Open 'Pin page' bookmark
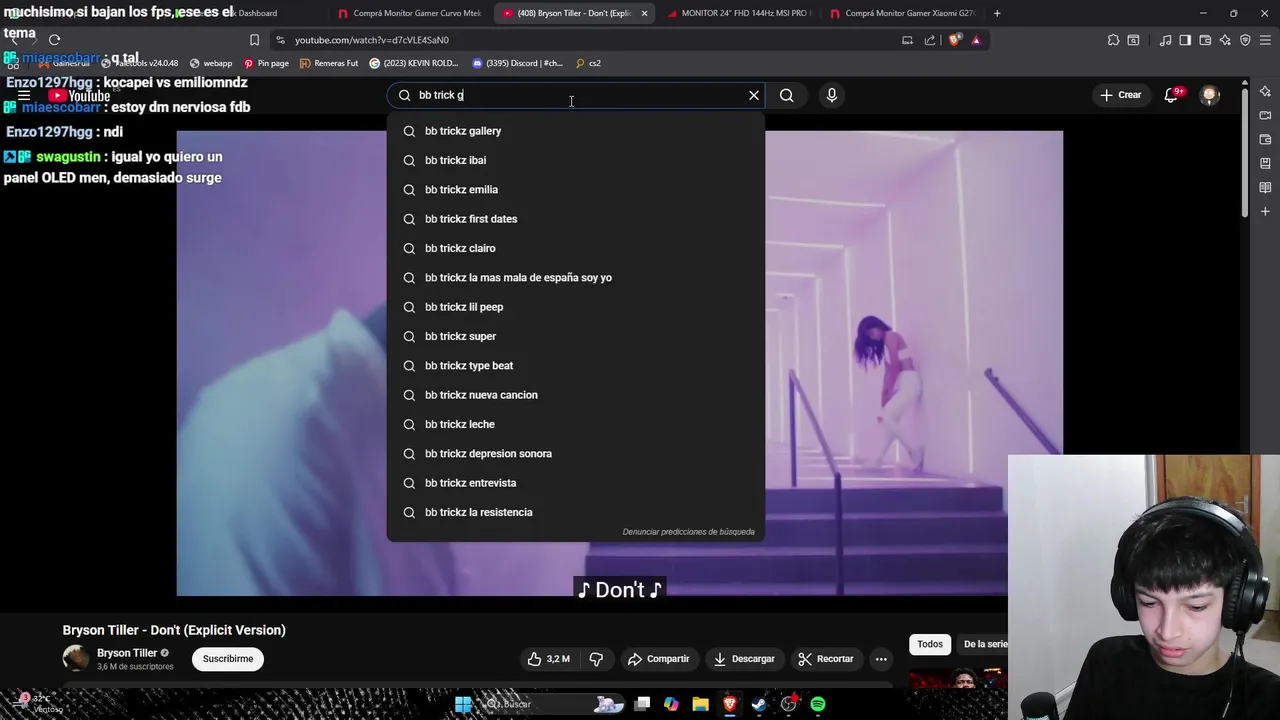This screenshot has height=720, width=1280. [266, 63]
